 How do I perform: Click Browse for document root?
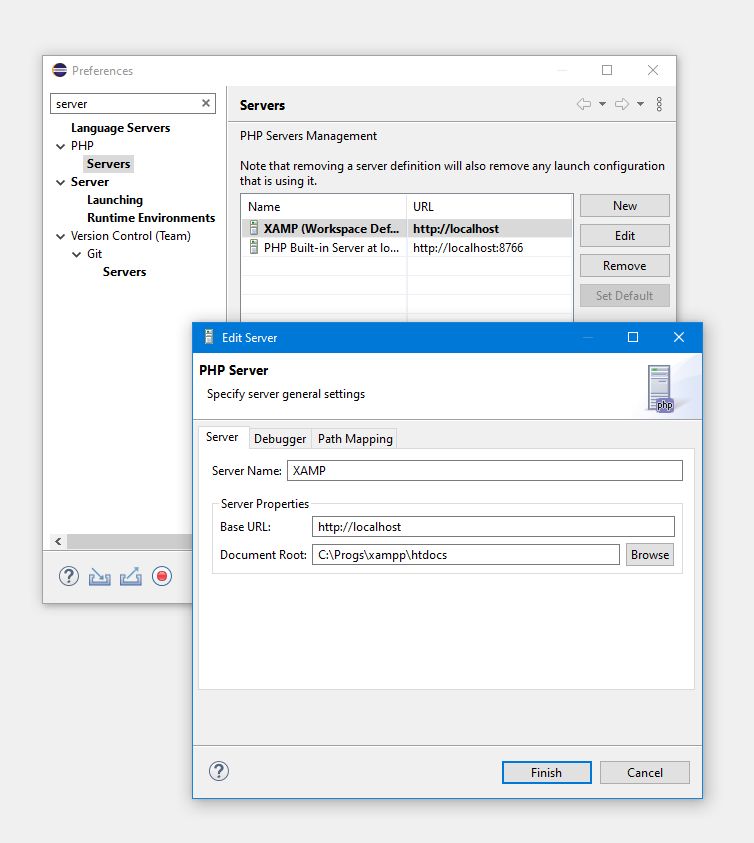tap(650, 555)
